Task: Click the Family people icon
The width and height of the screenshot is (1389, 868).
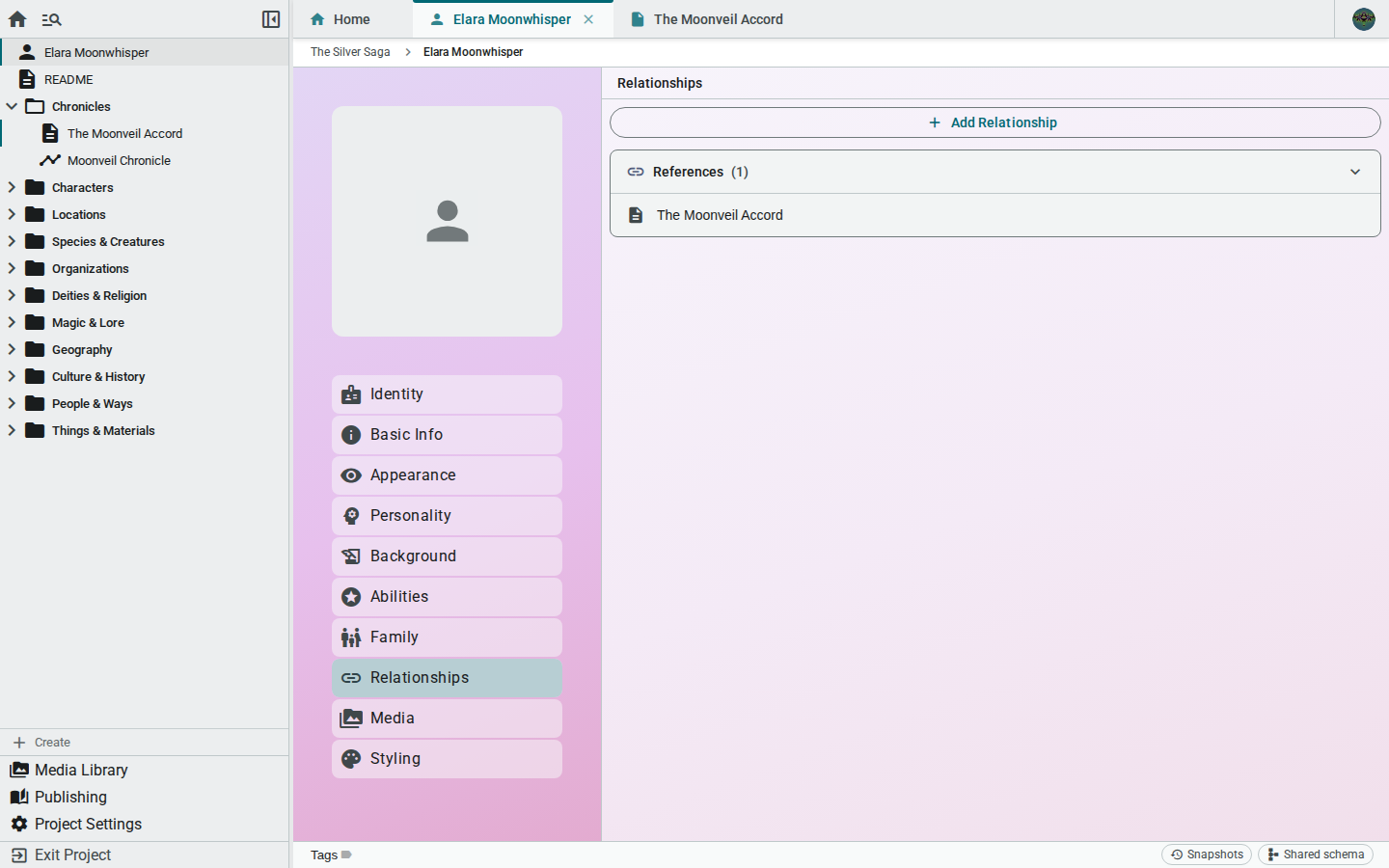Action: point(351,637)
